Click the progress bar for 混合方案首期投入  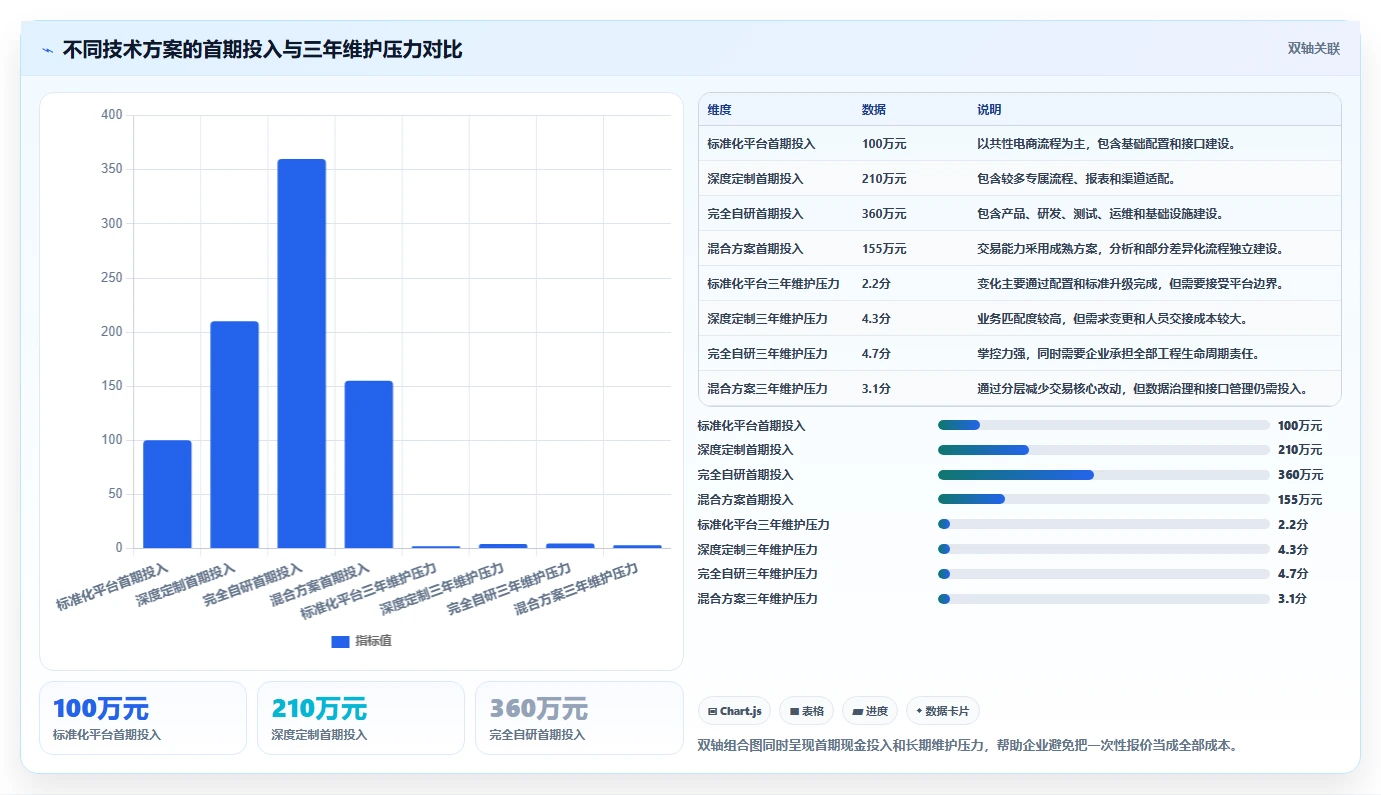(x=1104, y=499)
